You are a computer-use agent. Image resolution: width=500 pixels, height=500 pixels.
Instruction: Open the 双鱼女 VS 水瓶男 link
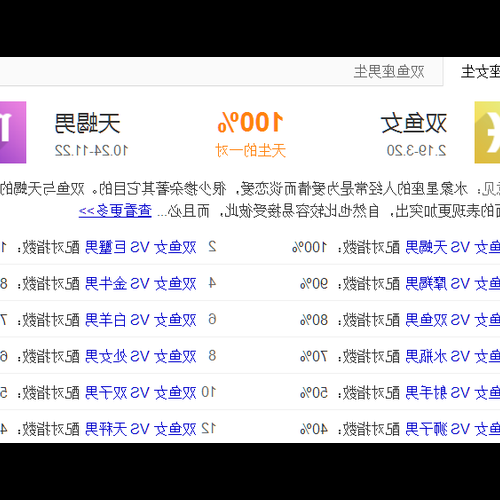453,357
